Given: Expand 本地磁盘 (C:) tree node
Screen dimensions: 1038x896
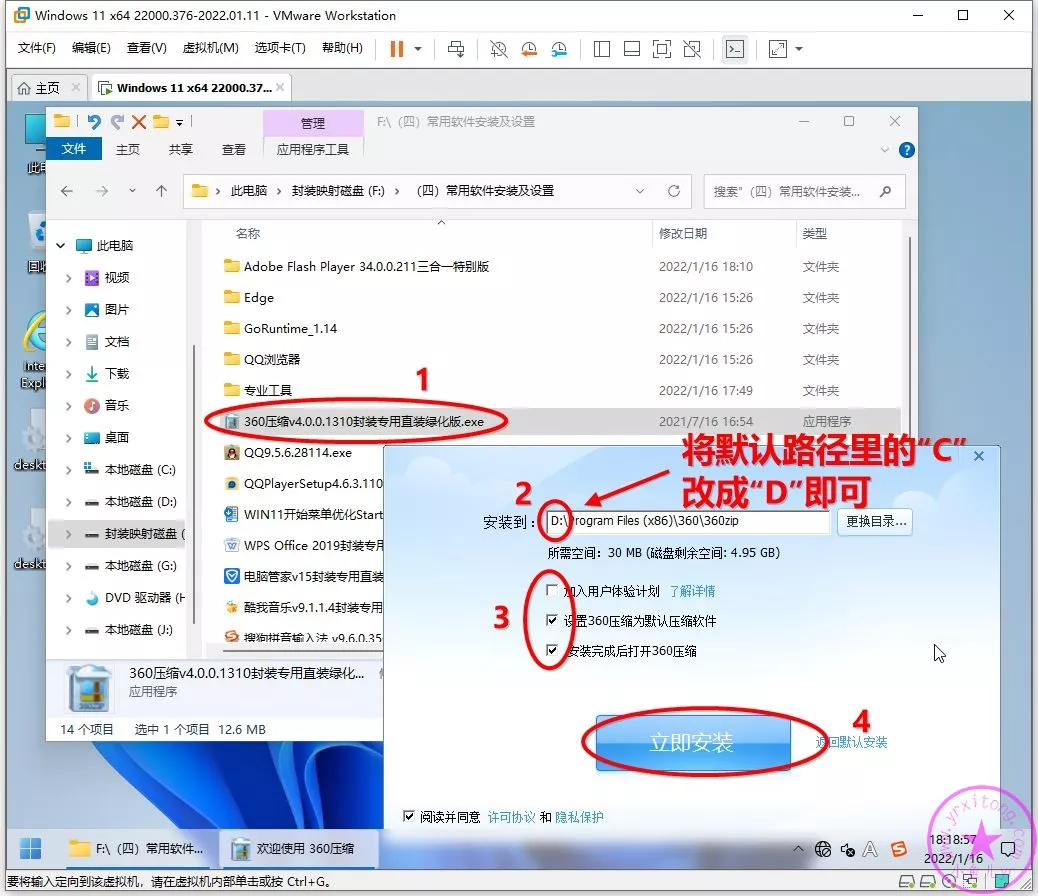Looking at the screenshot, I should point(68,470).
